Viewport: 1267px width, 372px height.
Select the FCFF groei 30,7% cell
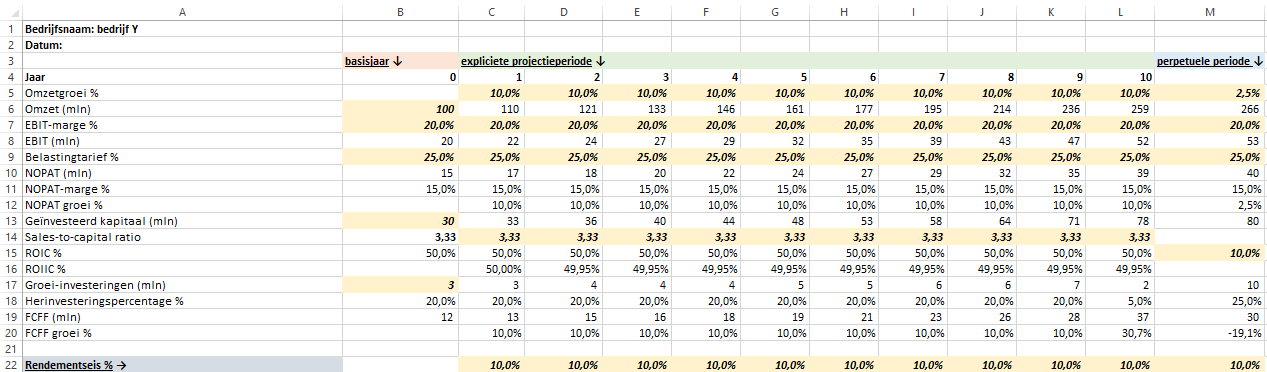click(x=1120, y=333)
